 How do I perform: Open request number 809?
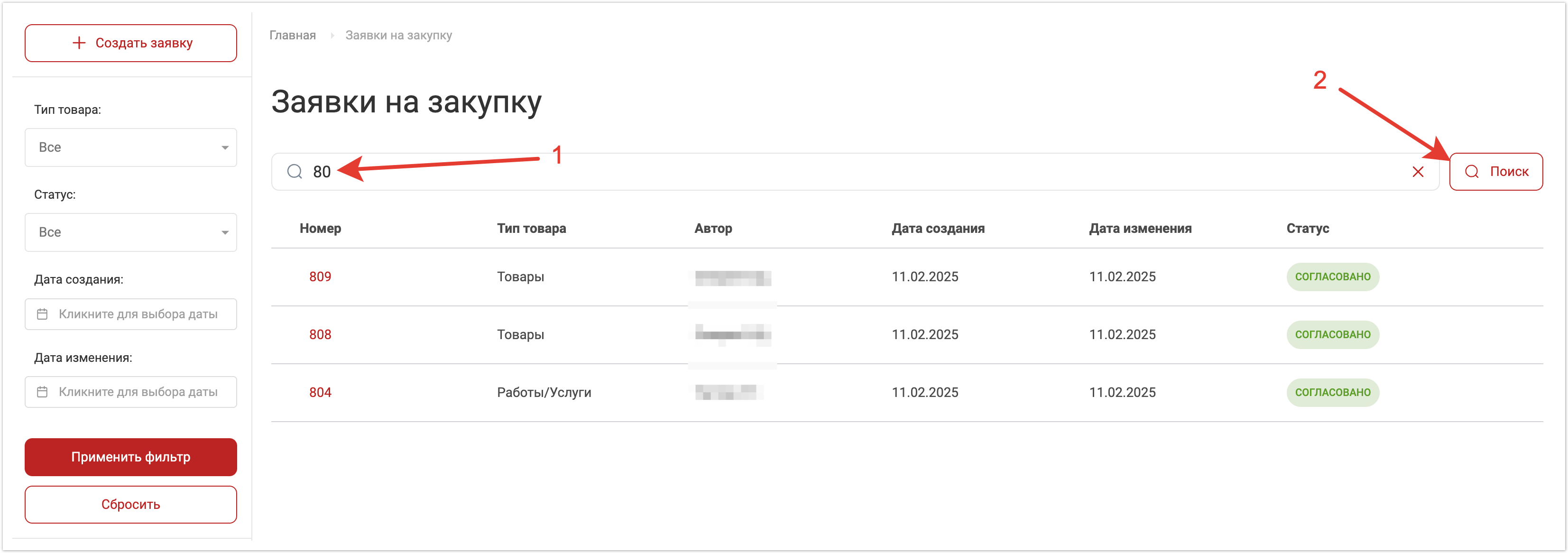coord(320,277)
